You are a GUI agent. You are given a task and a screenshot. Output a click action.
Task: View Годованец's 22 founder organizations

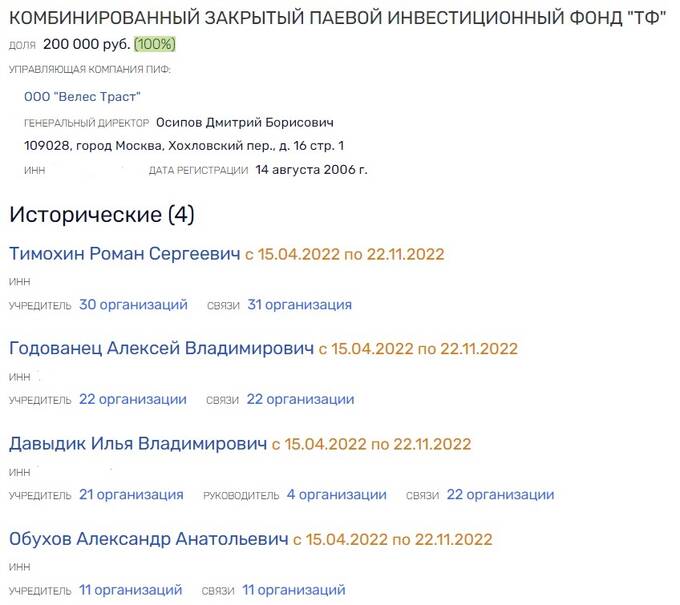pos(132,400)
